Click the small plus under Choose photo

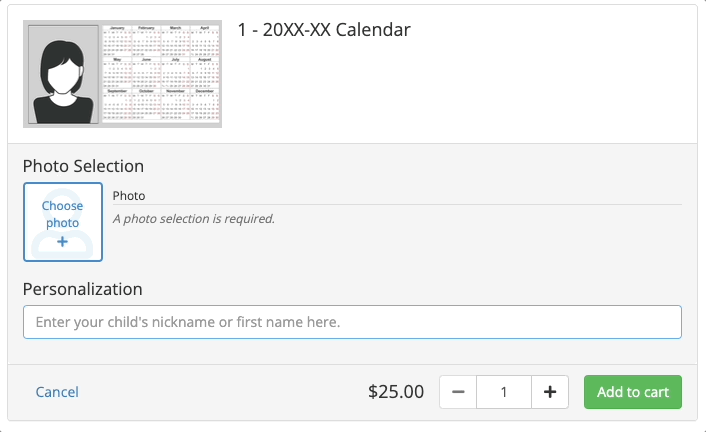pyautogui.click(x=63, y=242)
